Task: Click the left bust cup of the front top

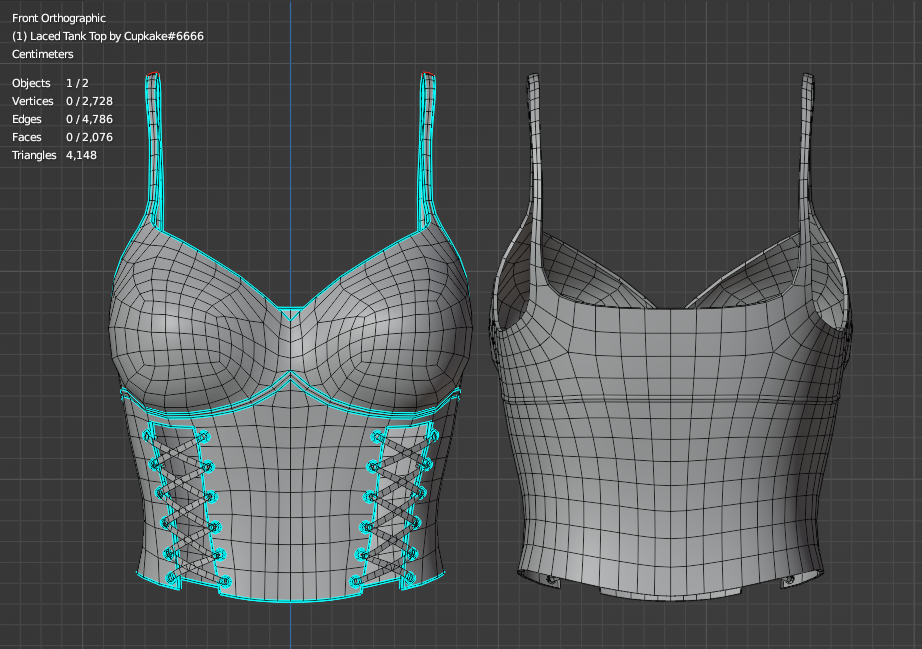Action: (x=195, y=320)
